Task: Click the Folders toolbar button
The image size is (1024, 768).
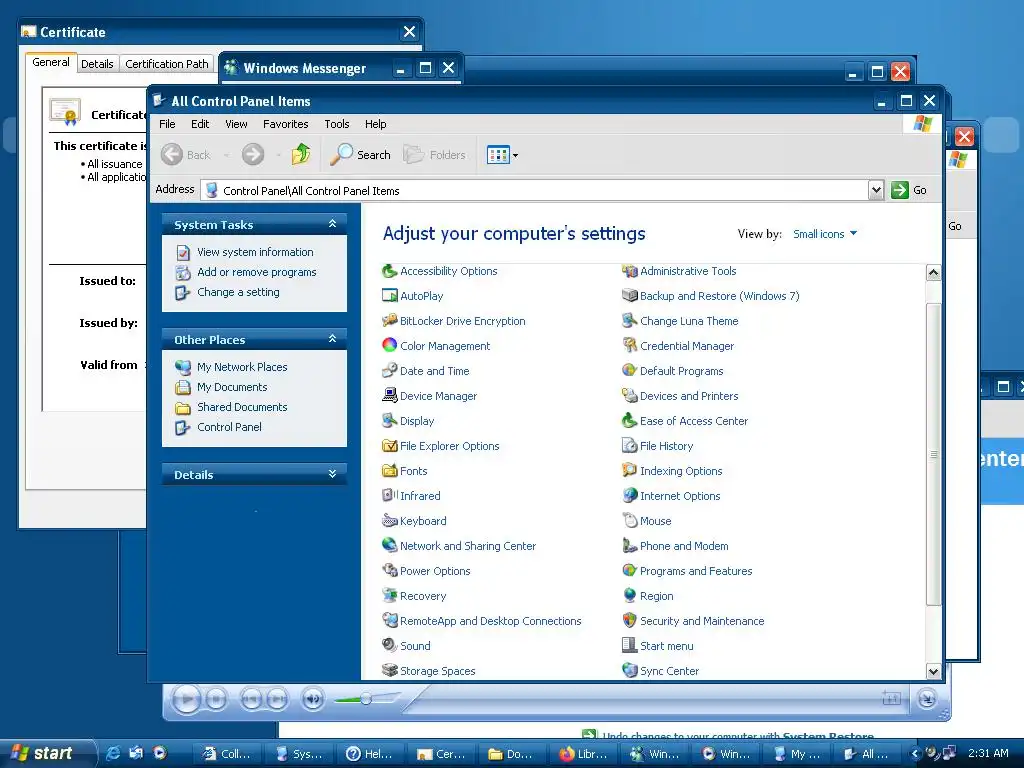Action: (435, 155)
